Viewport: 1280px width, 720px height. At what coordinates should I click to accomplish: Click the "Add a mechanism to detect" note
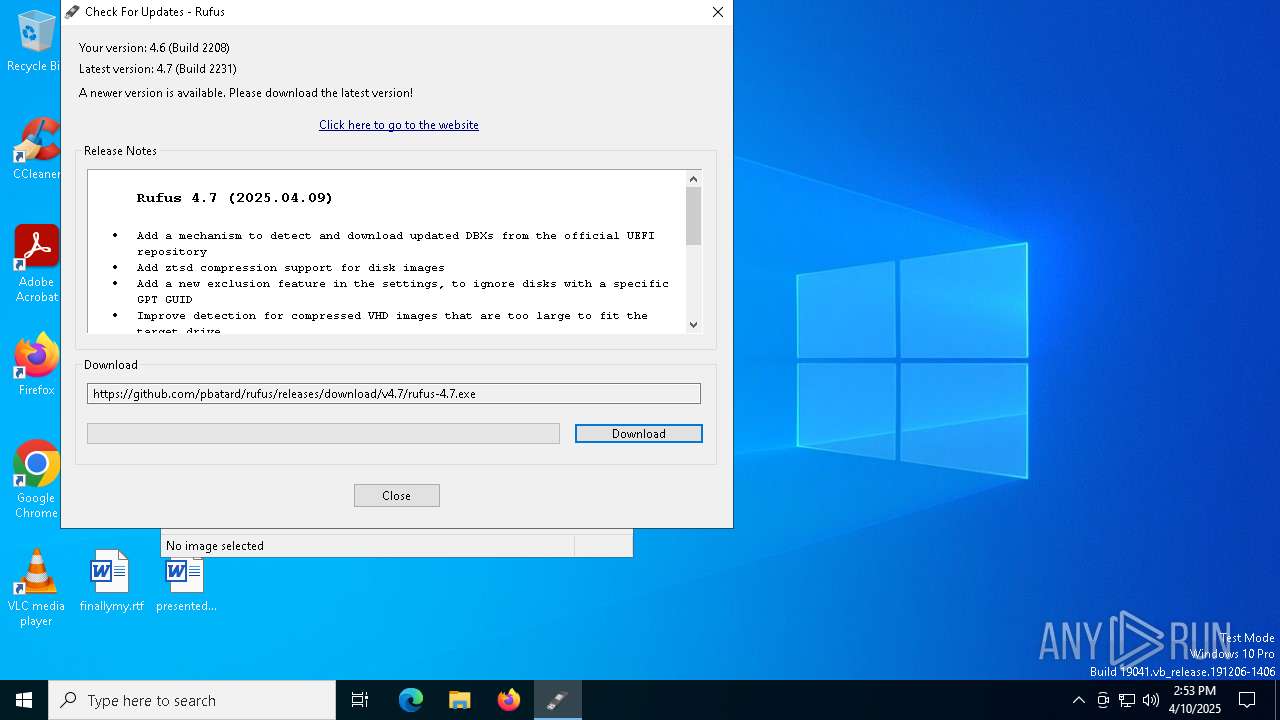pos(396,243)
